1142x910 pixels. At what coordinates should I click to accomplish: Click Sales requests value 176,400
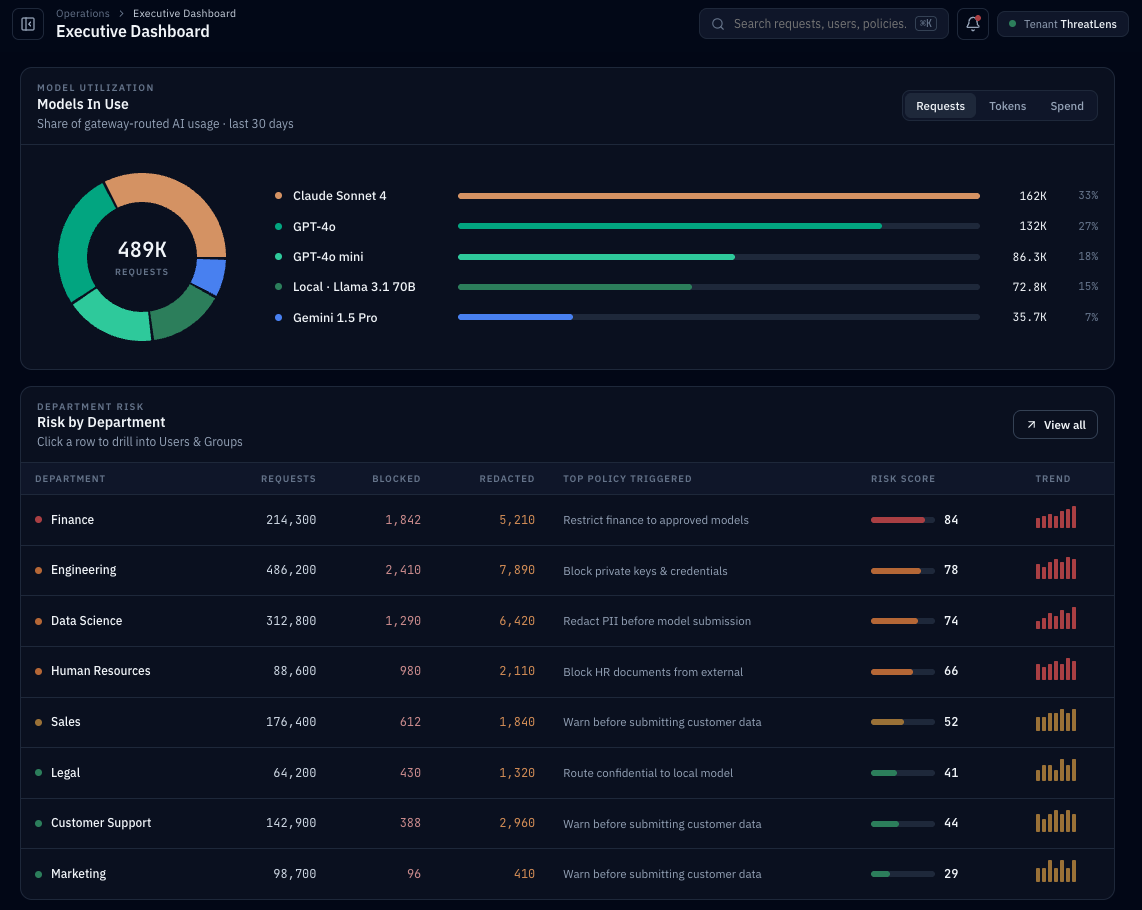pyautogui.click(x=291, y=722)
